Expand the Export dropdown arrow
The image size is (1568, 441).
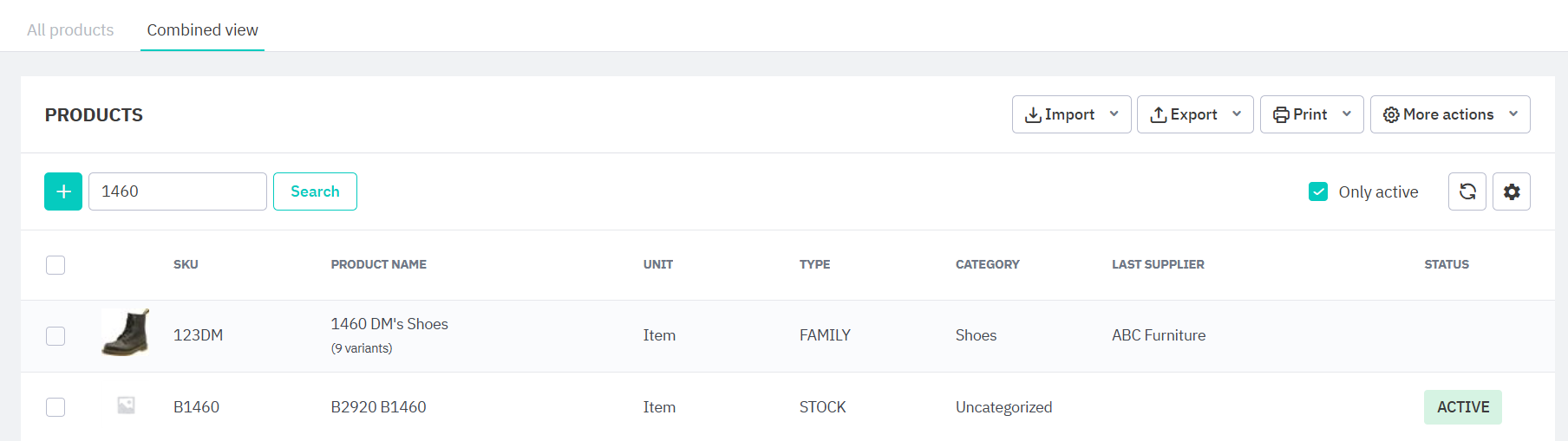coord(1237,114)
